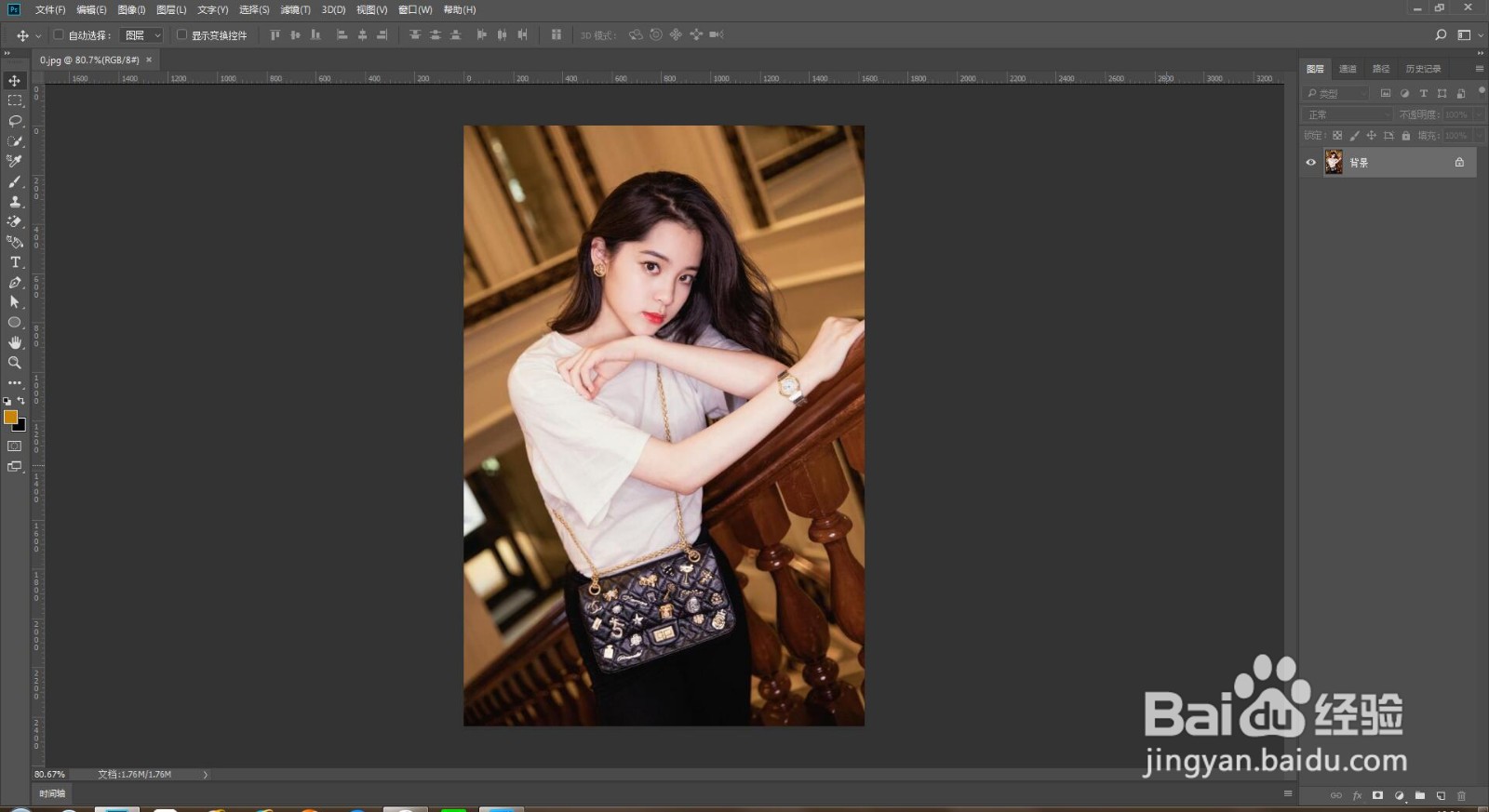This screenshot has height=812, width=1489.
Task: Toggle Quick Mask mode
Action: coord(15,446)
